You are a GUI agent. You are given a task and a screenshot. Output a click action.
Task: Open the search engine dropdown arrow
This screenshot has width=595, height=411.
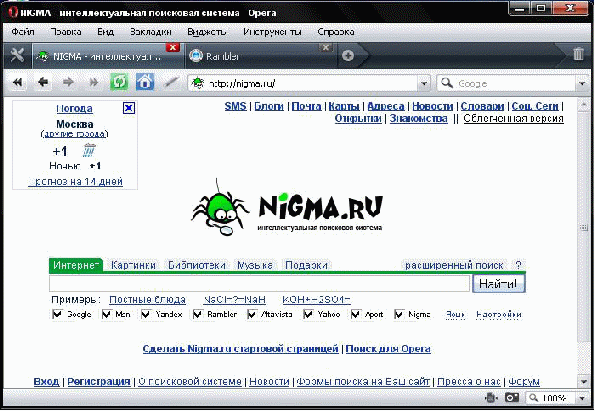(x=582, y=83)
